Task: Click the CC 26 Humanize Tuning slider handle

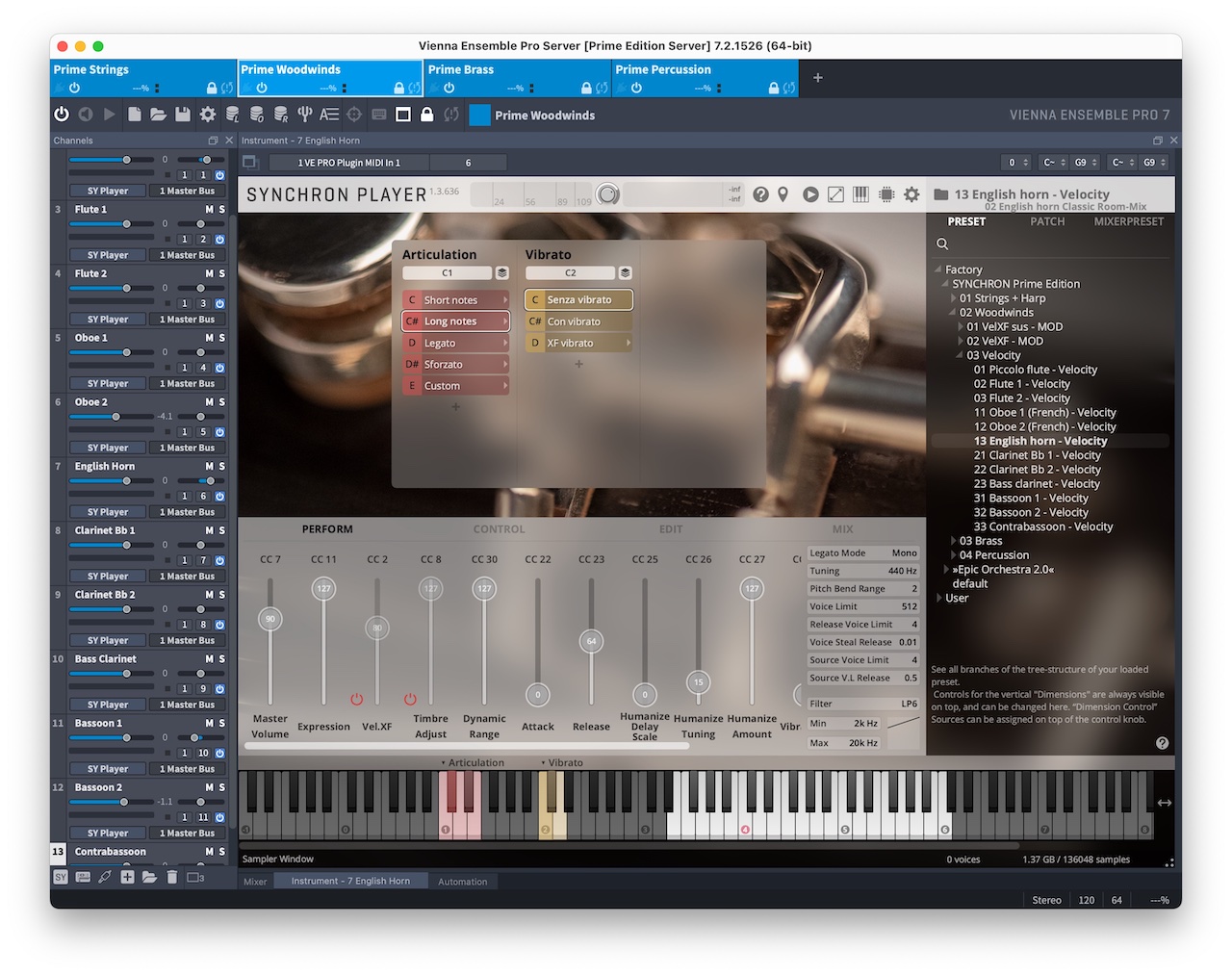Action: coord(699,682)
